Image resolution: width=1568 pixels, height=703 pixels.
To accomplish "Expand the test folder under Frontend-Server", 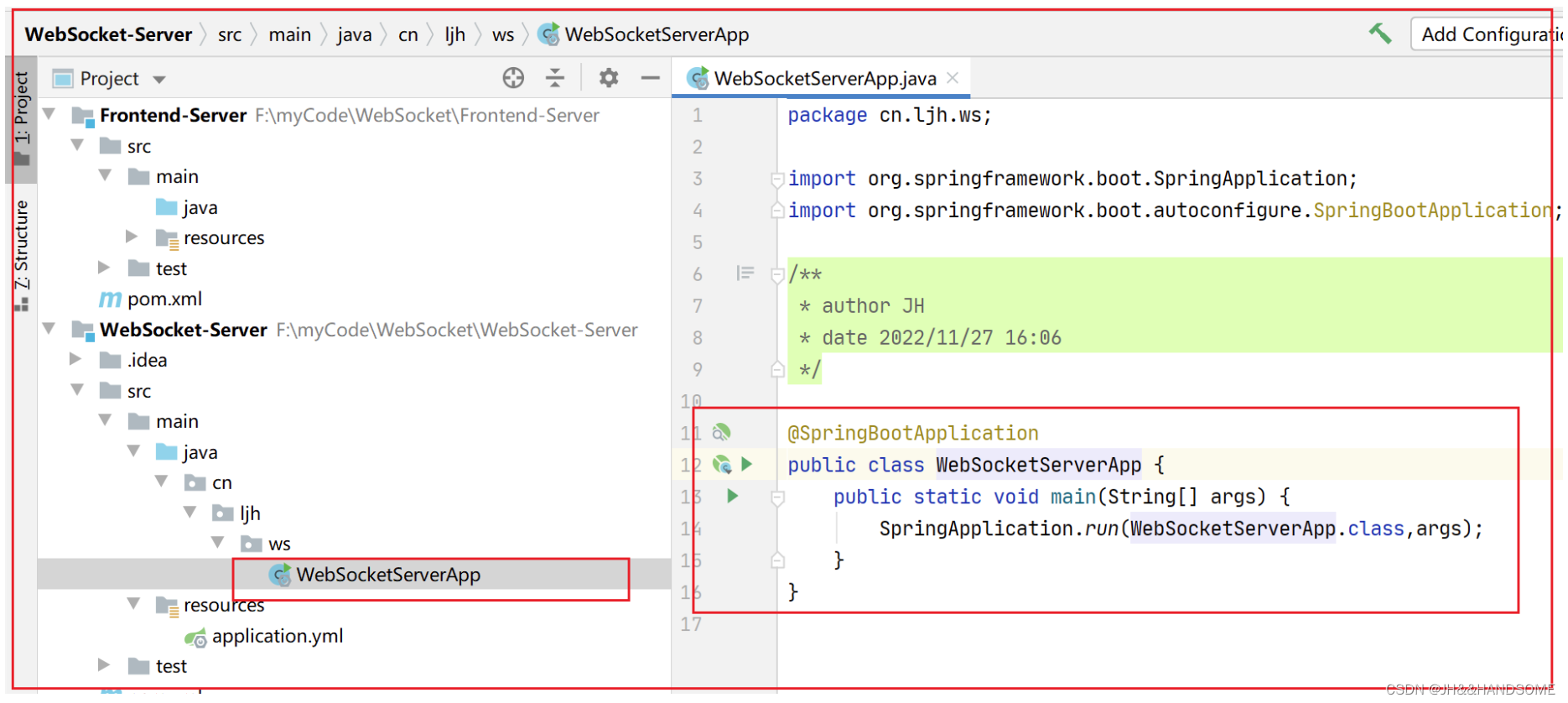I will click(x=105, y=268).
